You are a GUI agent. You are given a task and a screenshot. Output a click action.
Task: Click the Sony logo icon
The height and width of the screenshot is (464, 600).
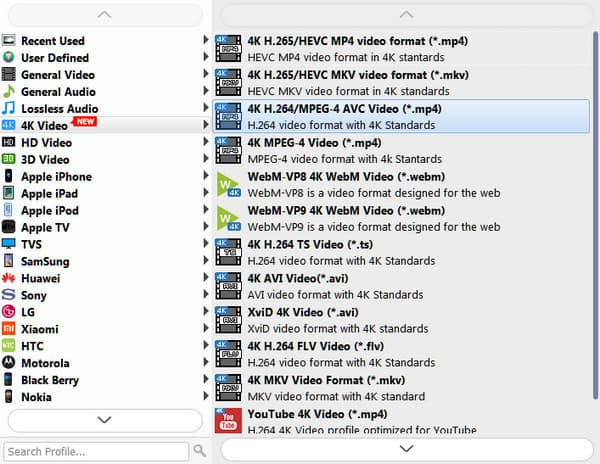(8, 295)
